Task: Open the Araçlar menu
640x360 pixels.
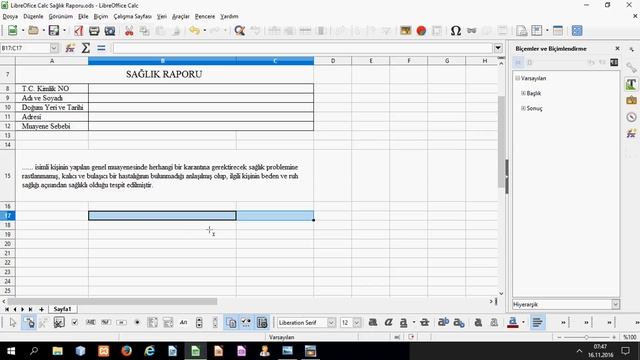Action: (x=180, y=16)
